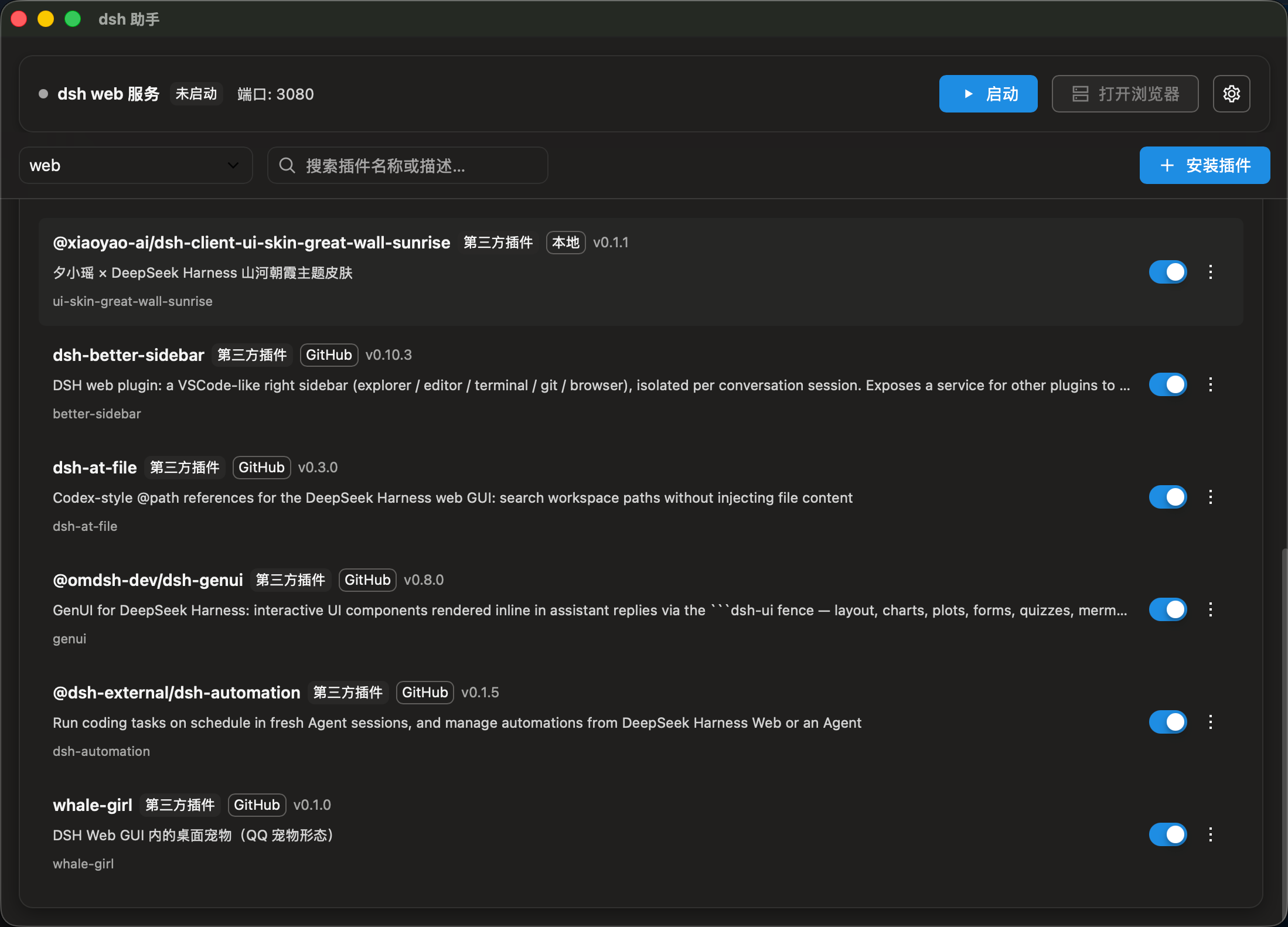Toggle off the dsh-better-sidebar plugin
Screen dimensions: 1288x927
[x=1168, y=384]
